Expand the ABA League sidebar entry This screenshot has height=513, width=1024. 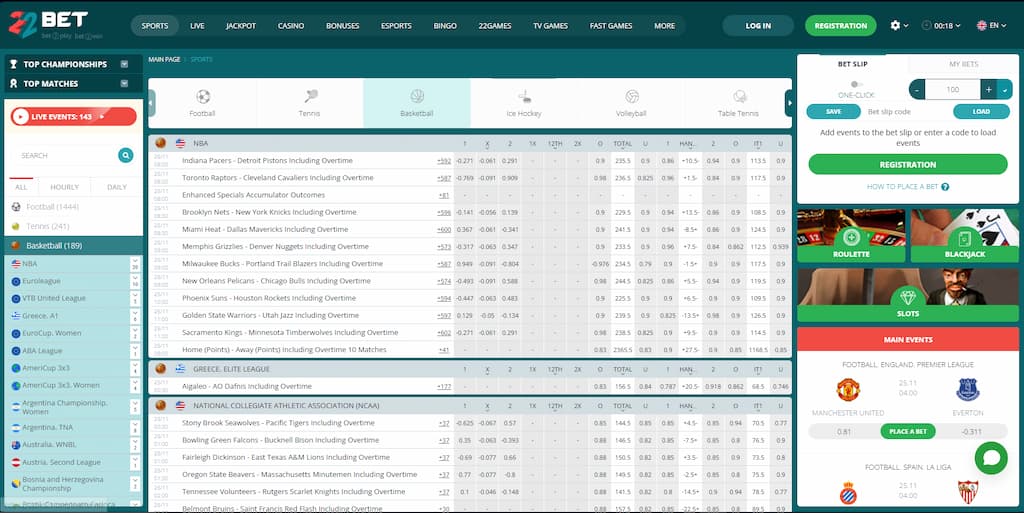(135, 350)
